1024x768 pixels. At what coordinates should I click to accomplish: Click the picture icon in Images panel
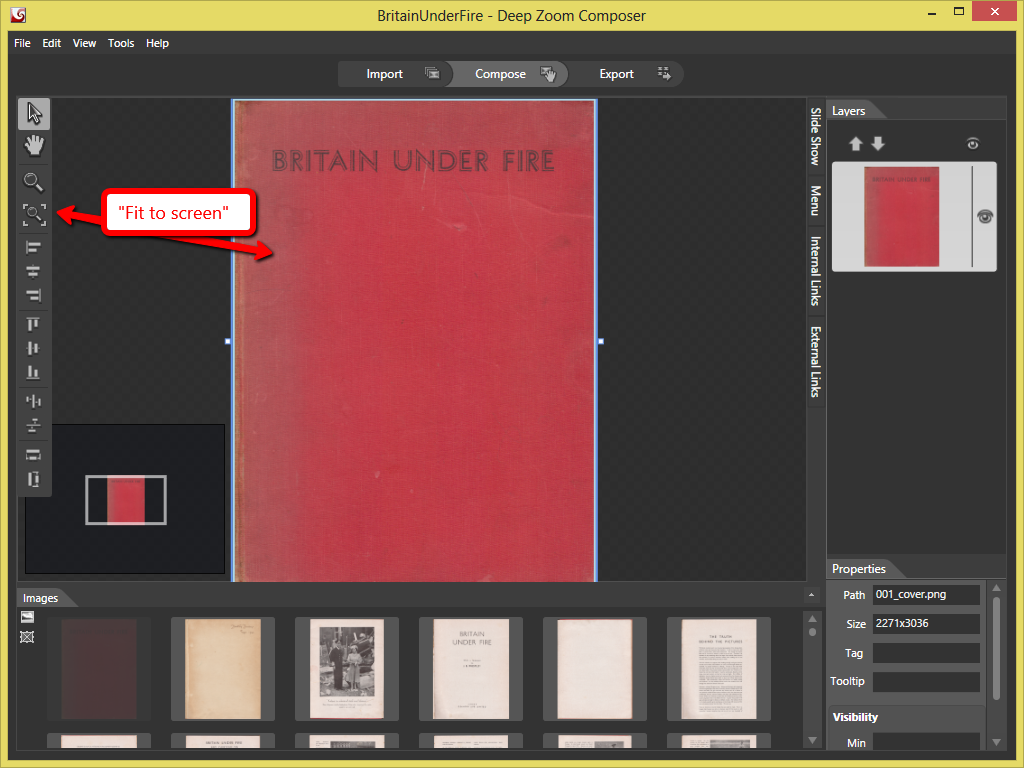(27, 616)
